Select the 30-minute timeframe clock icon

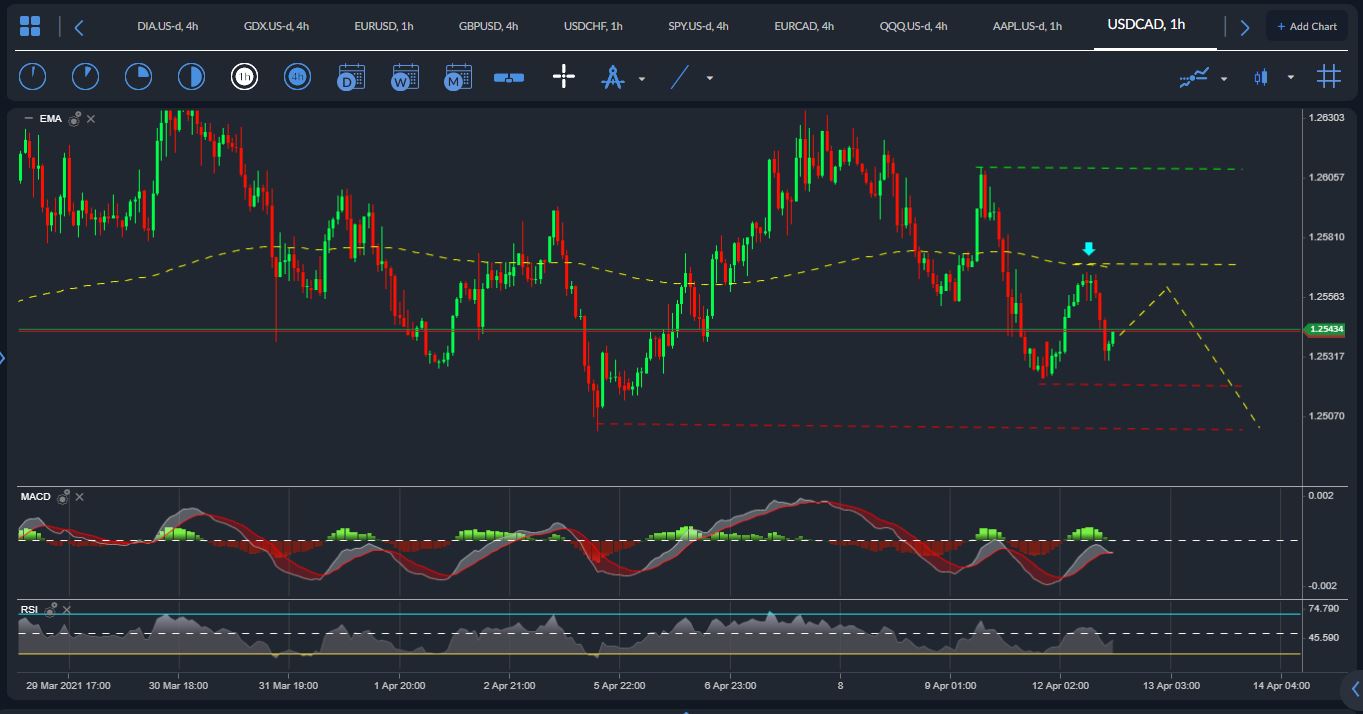point(191,76)
